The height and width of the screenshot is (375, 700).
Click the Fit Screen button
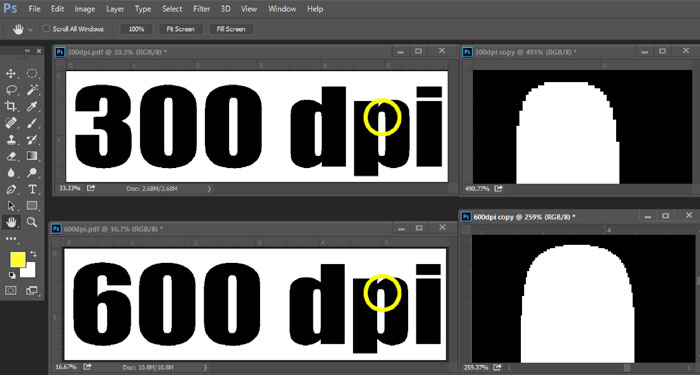coord(181,29)
